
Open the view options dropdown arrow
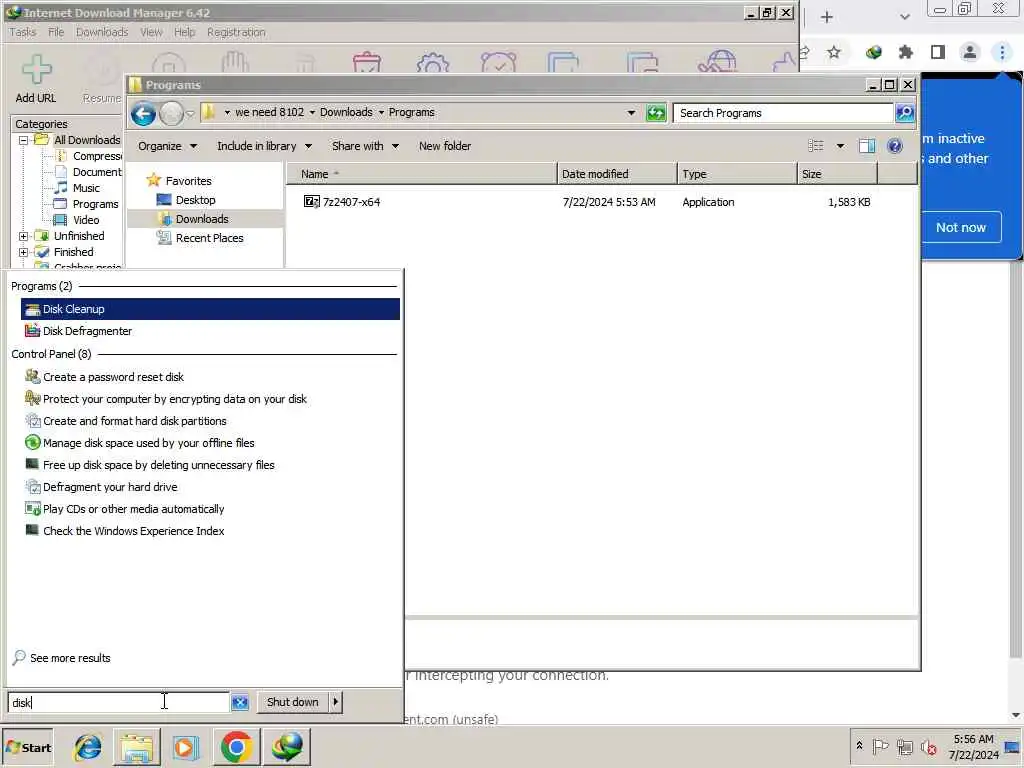tap(840, 146)
